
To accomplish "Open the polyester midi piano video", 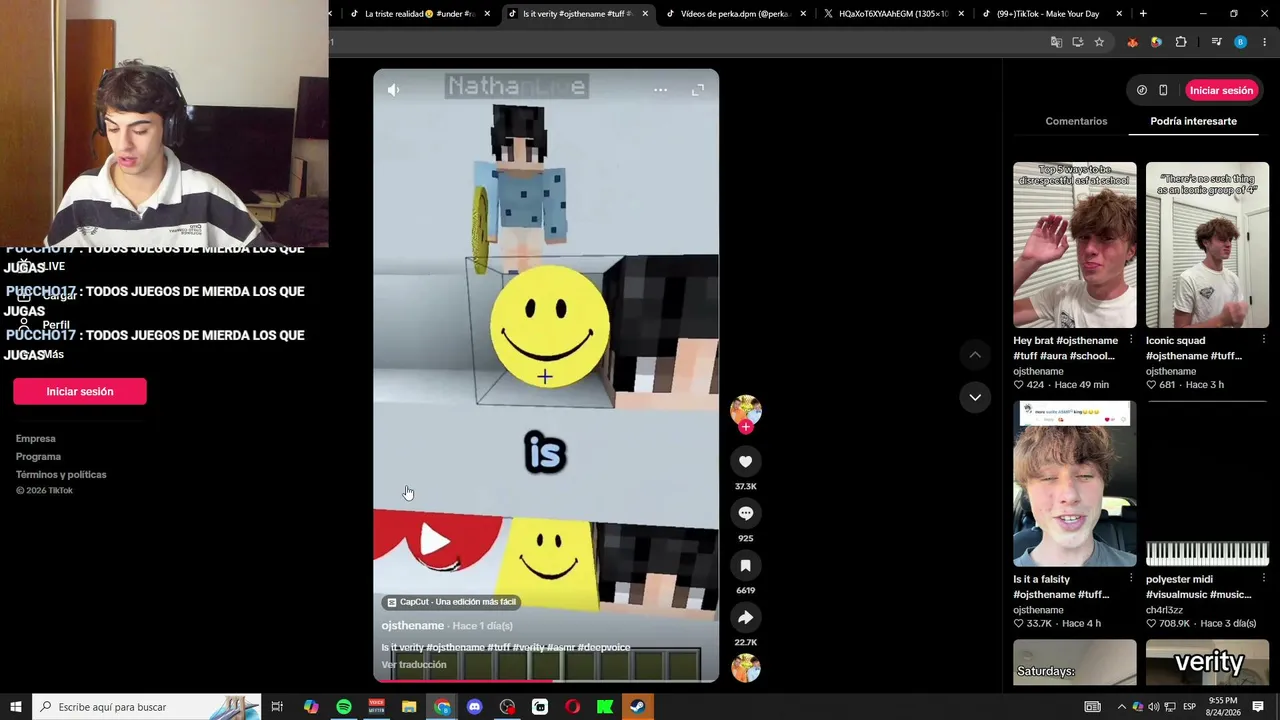I will (1207, 484).
